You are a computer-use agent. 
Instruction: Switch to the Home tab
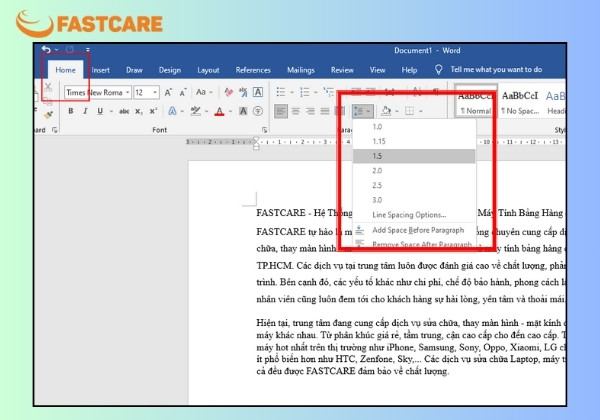tap(65, 70)
